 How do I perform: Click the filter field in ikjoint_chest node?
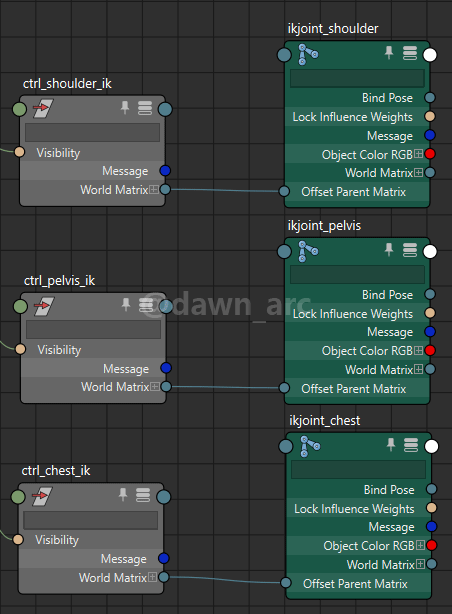(358, 470)
